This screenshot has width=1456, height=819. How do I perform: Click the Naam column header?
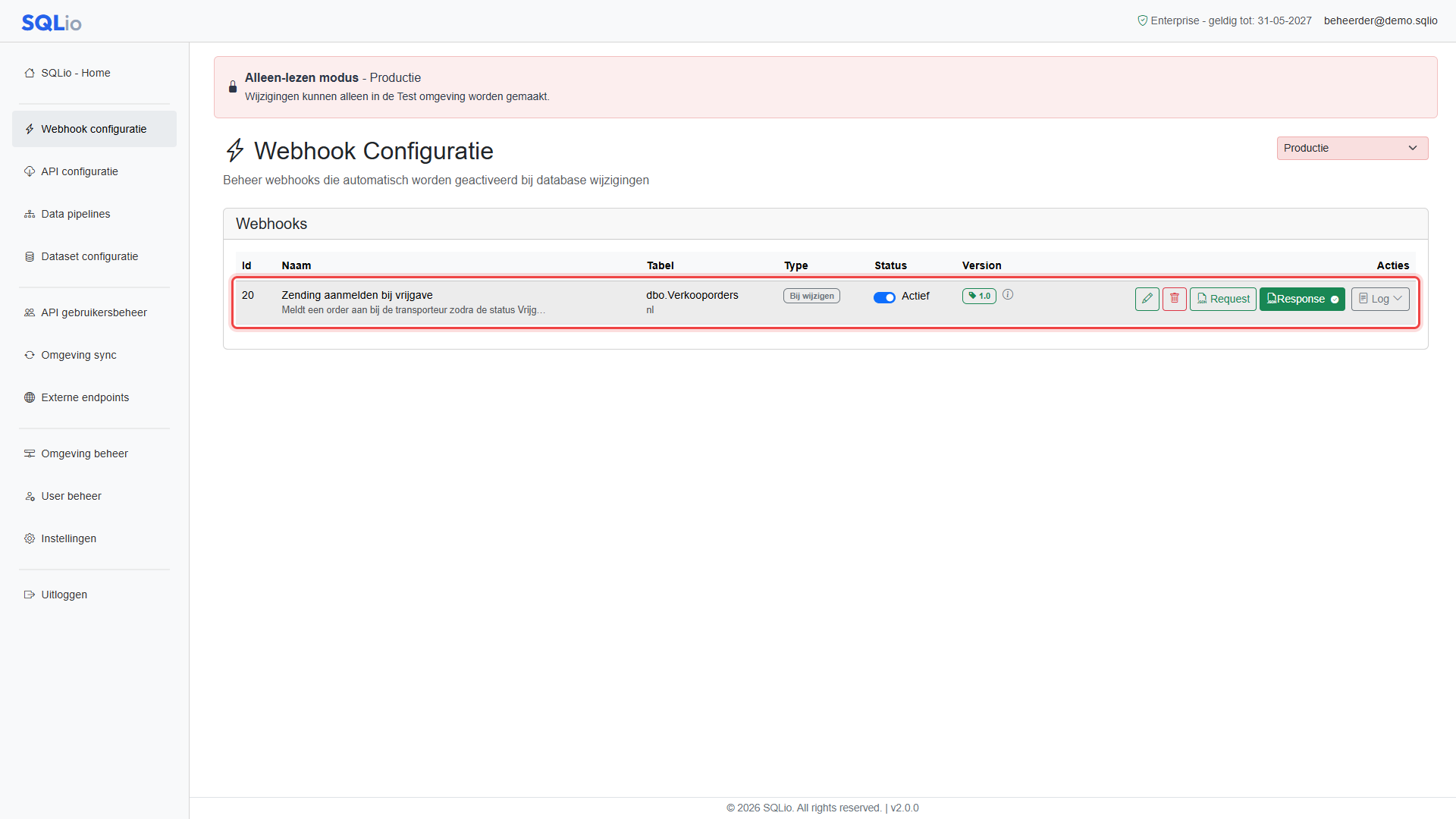click(297, 266)
